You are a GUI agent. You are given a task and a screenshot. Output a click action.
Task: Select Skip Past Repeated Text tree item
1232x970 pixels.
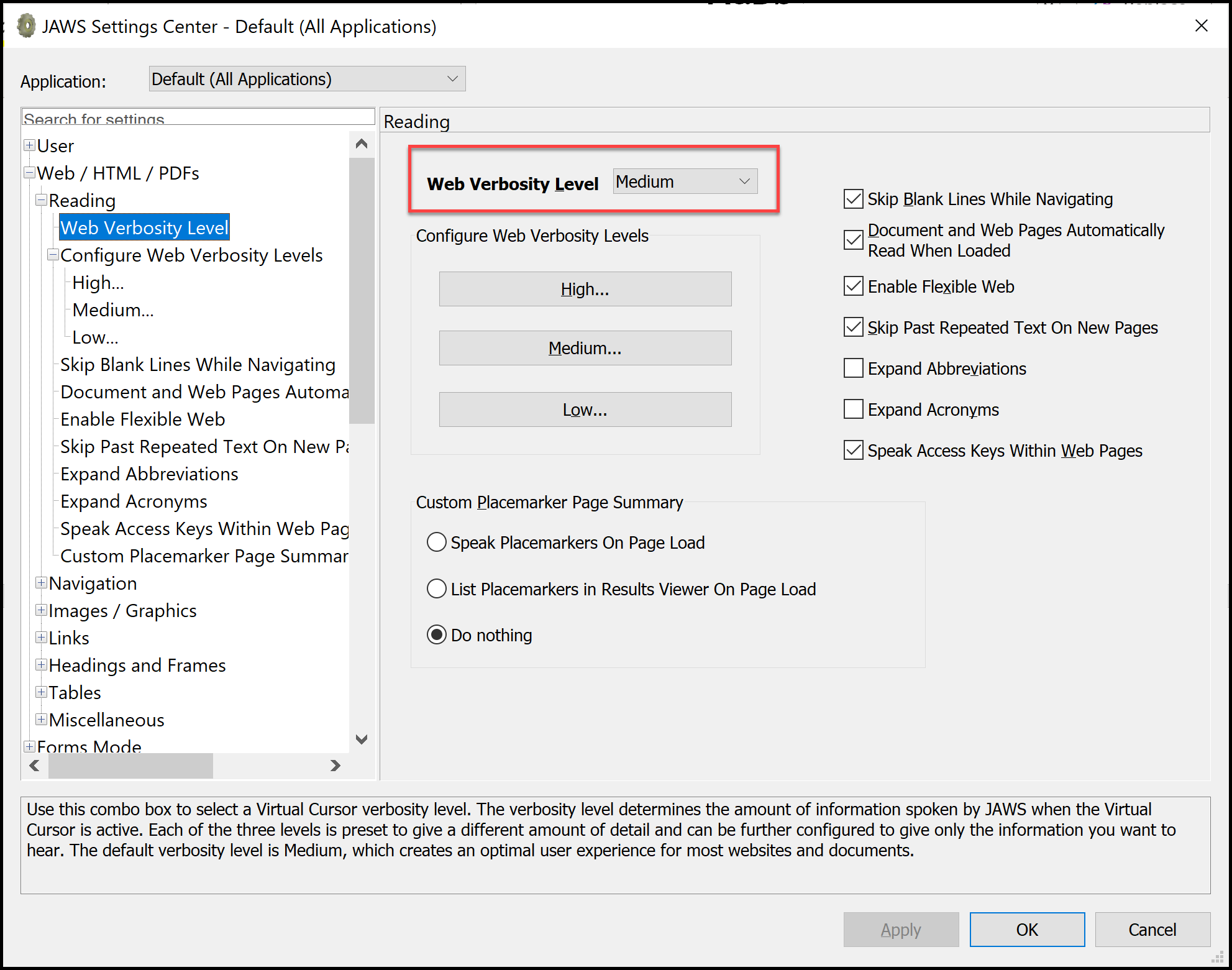coord(204,447)
